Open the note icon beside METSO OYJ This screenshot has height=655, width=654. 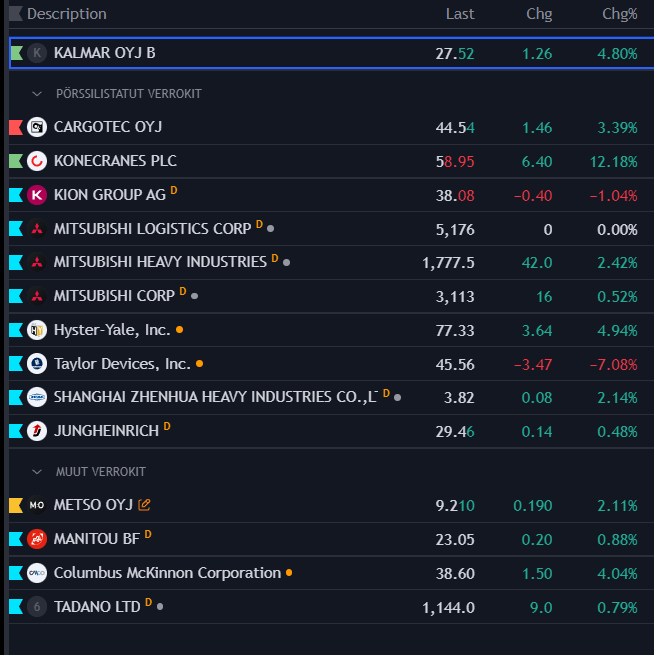coord(145,506)
